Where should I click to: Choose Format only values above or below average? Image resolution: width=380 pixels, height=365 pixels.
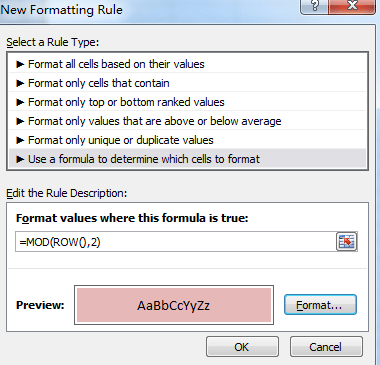click(x=187, y=121)
